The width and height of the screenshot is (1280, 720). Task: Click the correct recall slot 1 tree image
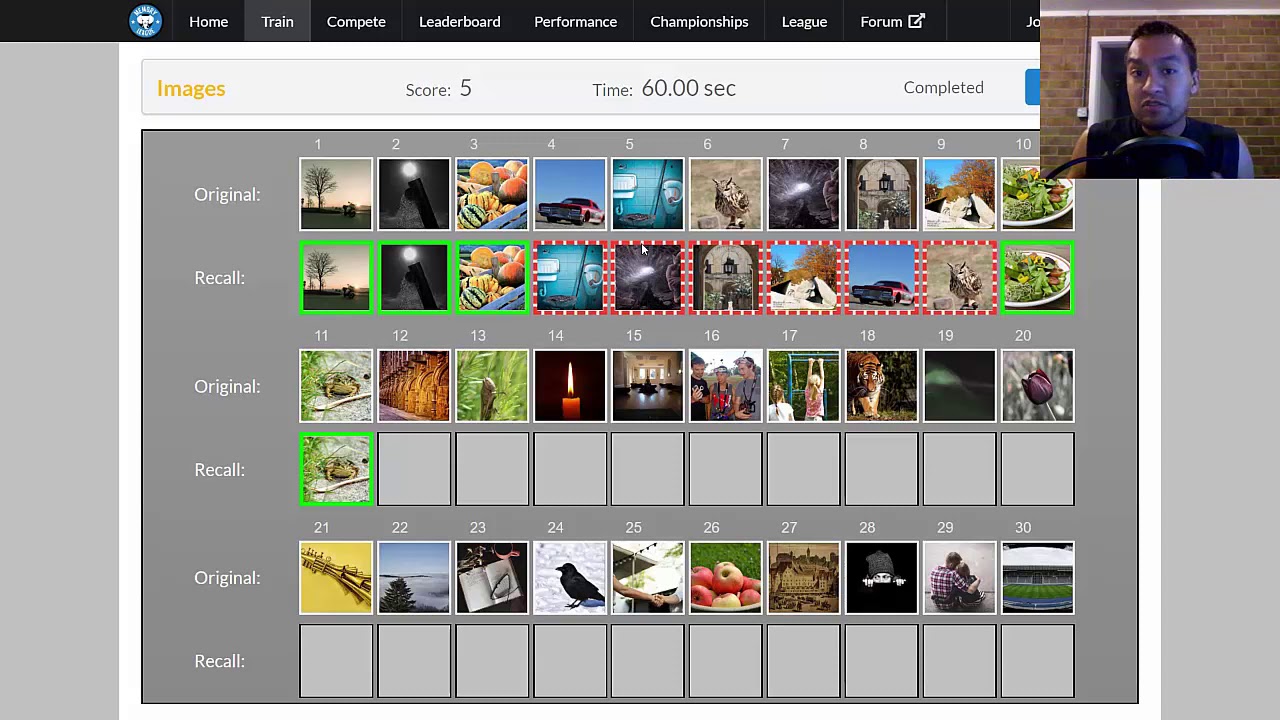[336, 278]
